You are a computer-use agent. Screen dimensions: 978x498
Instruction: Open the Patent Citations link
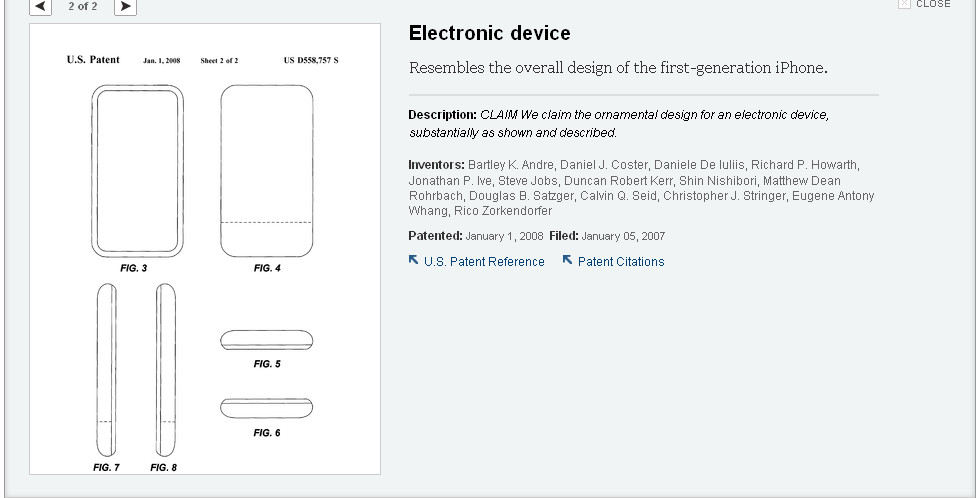click(620, 262)
